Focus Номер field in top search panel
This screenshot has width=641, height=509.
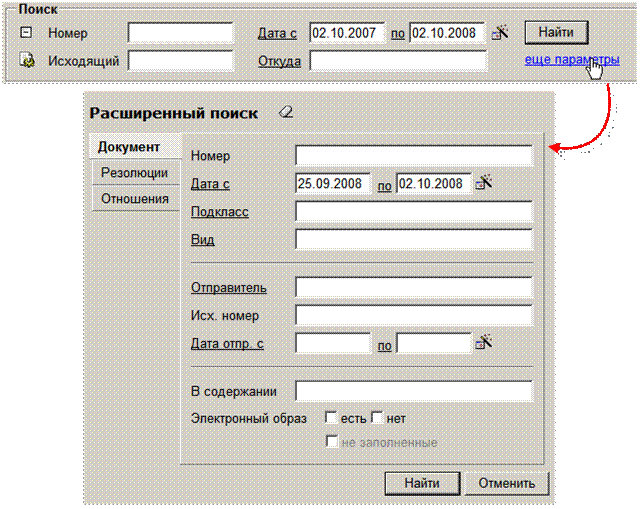coord(180,33)
